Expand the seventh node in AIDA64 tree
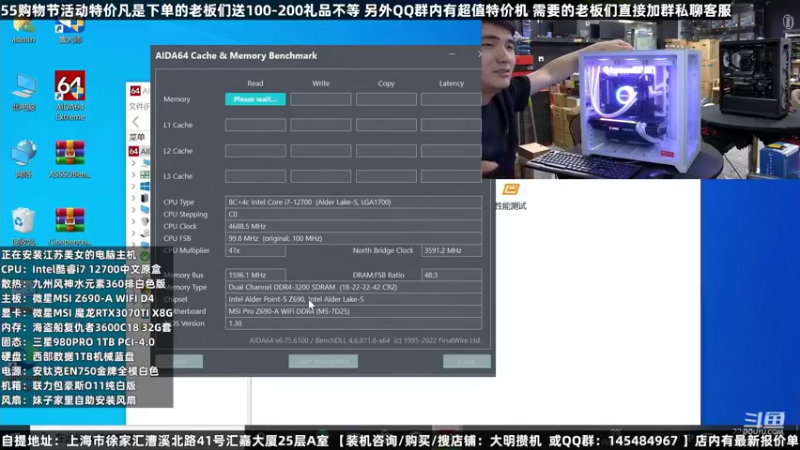800x450 pixels. tap(134, 233)
